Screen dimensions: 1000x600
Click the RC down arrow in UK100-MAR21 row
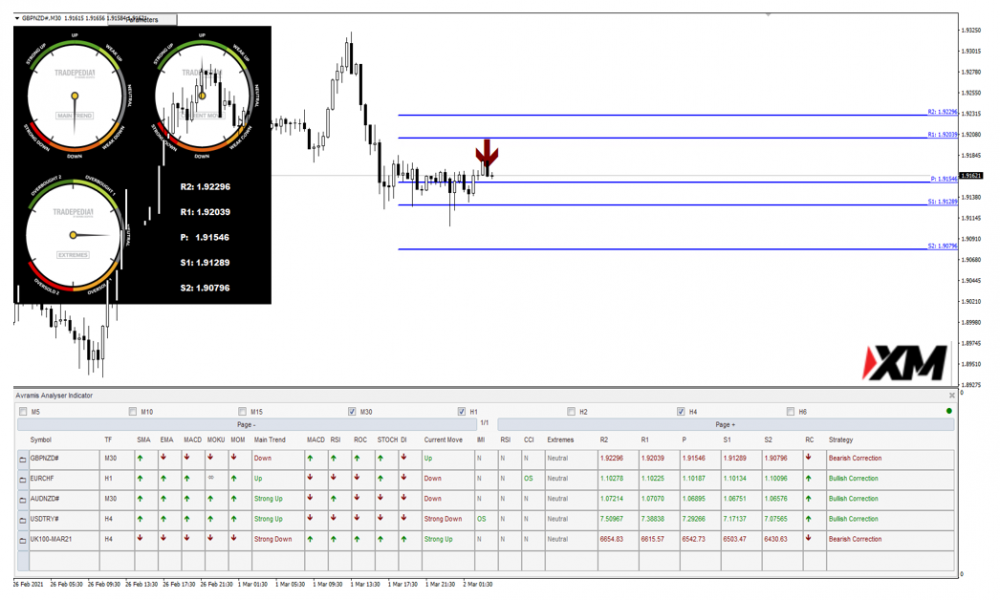point(809,539)
